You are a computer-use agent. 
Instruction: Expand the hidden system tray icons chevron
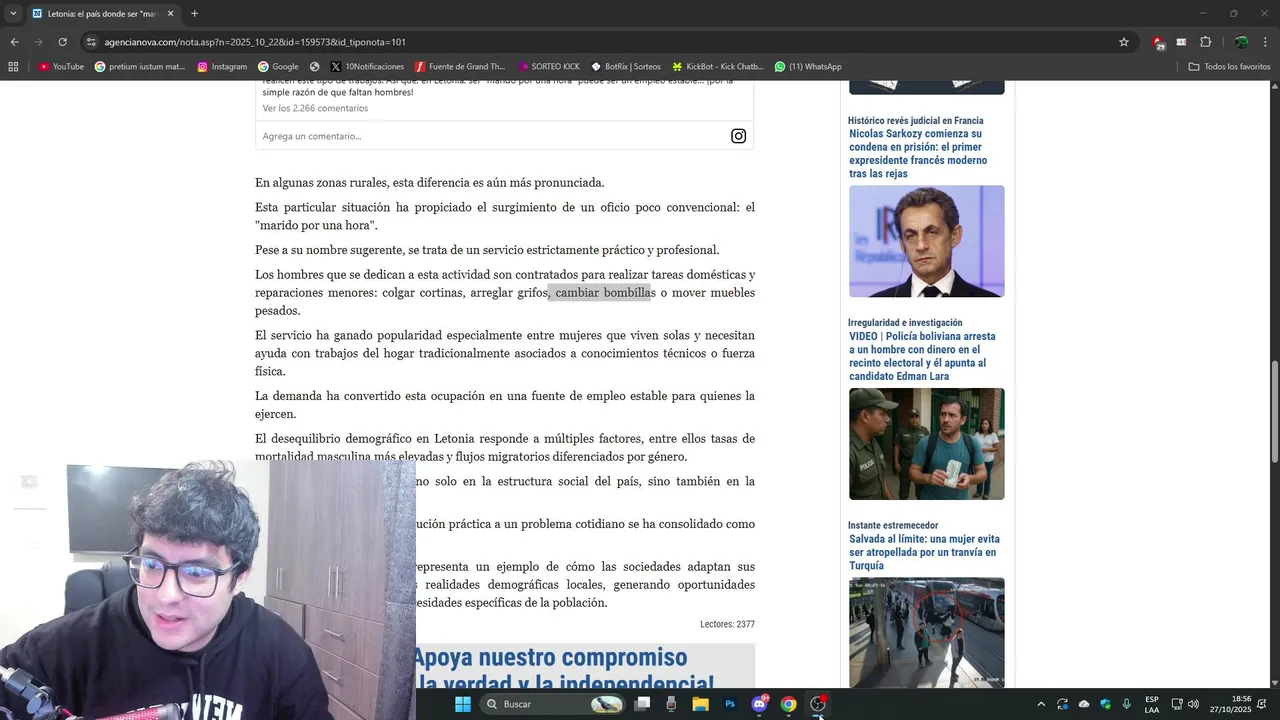click(x=1041, y=704)
